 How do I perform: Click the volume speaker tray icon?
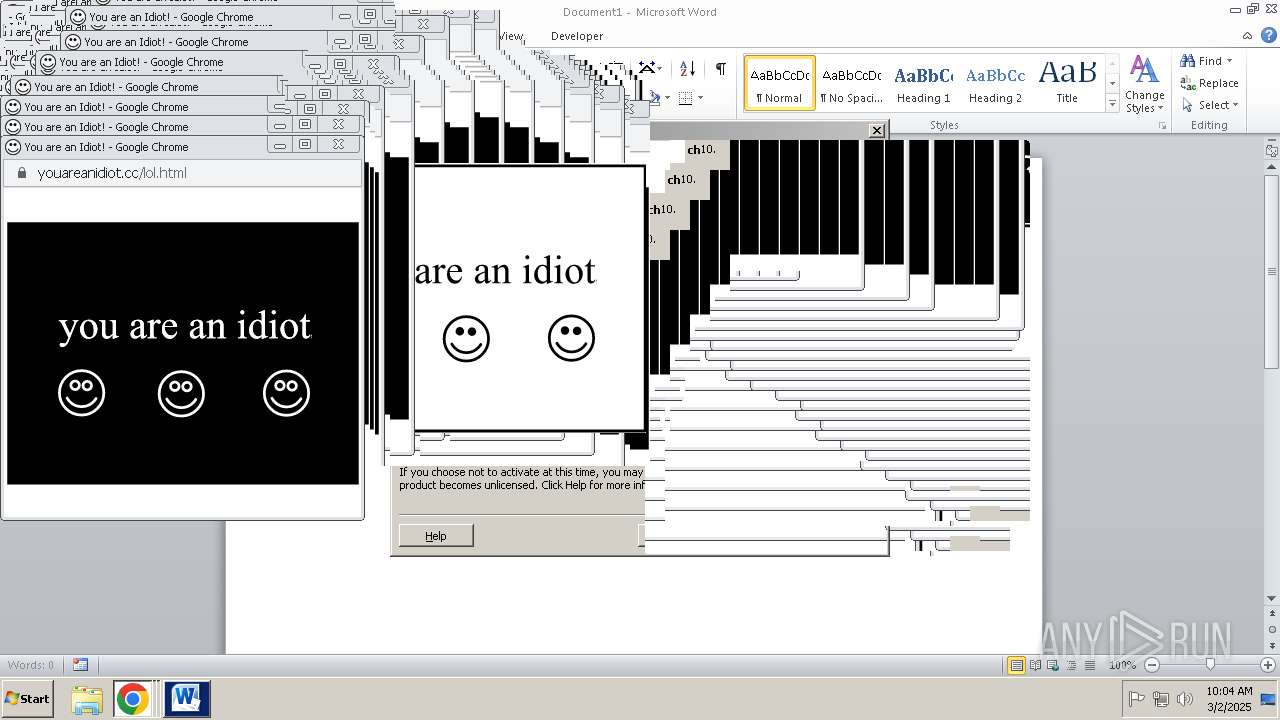click(x=1185, y=699)
